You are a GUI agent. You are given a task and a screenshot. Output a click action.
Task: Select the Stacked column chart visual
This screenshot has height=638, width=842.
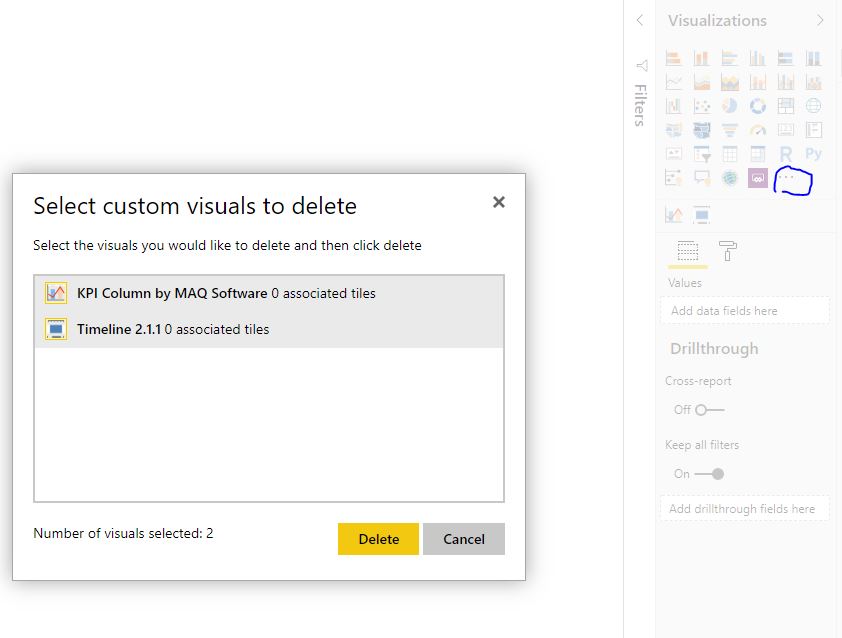coord(701,58)
